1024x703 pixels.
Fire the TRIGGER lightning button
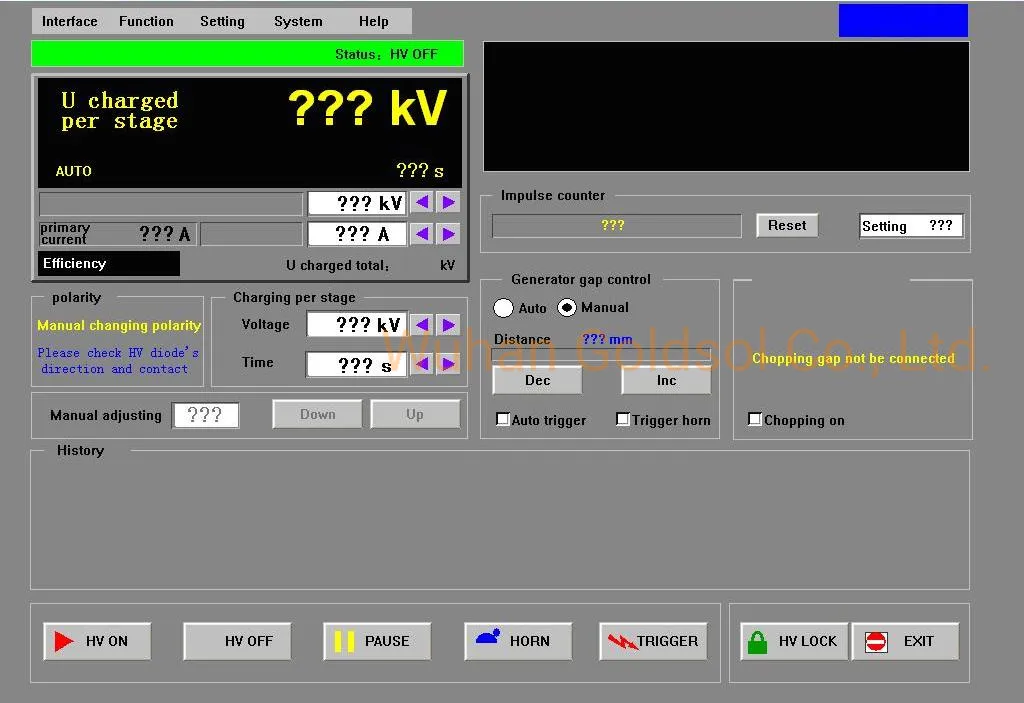(653, 641)
